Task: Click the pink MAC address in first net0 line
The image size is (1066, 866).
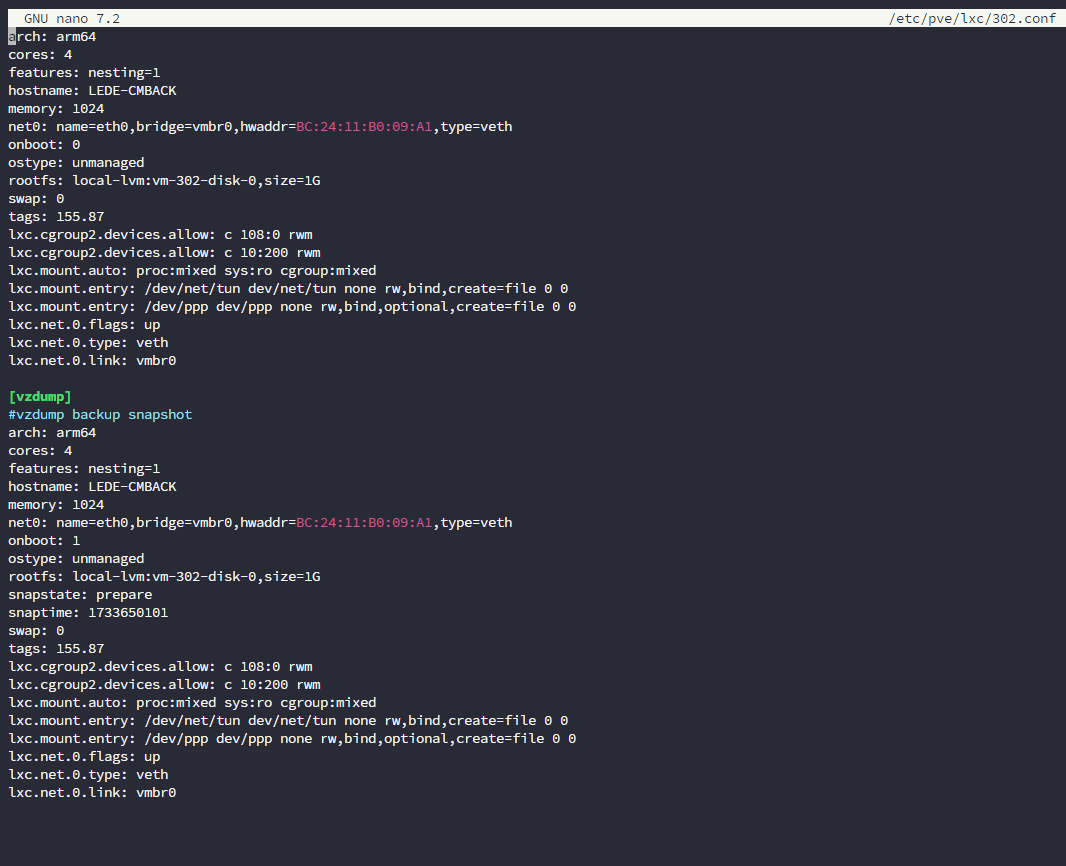Action: 364,127
